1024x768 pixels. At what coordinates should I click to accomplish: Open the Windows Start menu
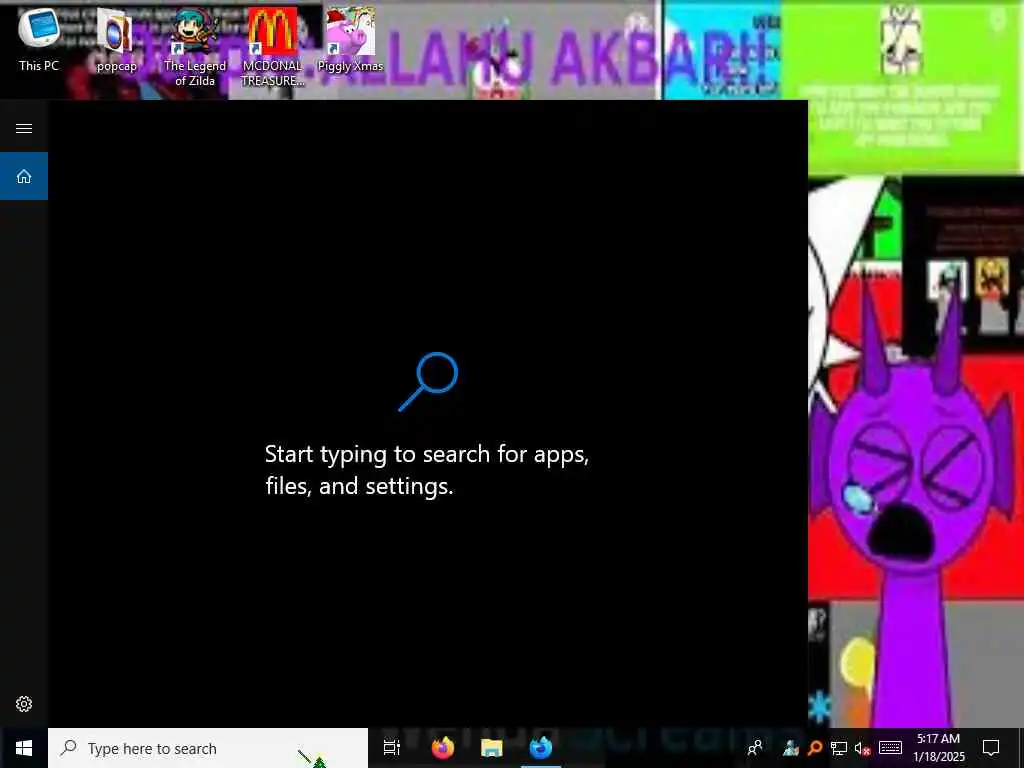(24, 748)
